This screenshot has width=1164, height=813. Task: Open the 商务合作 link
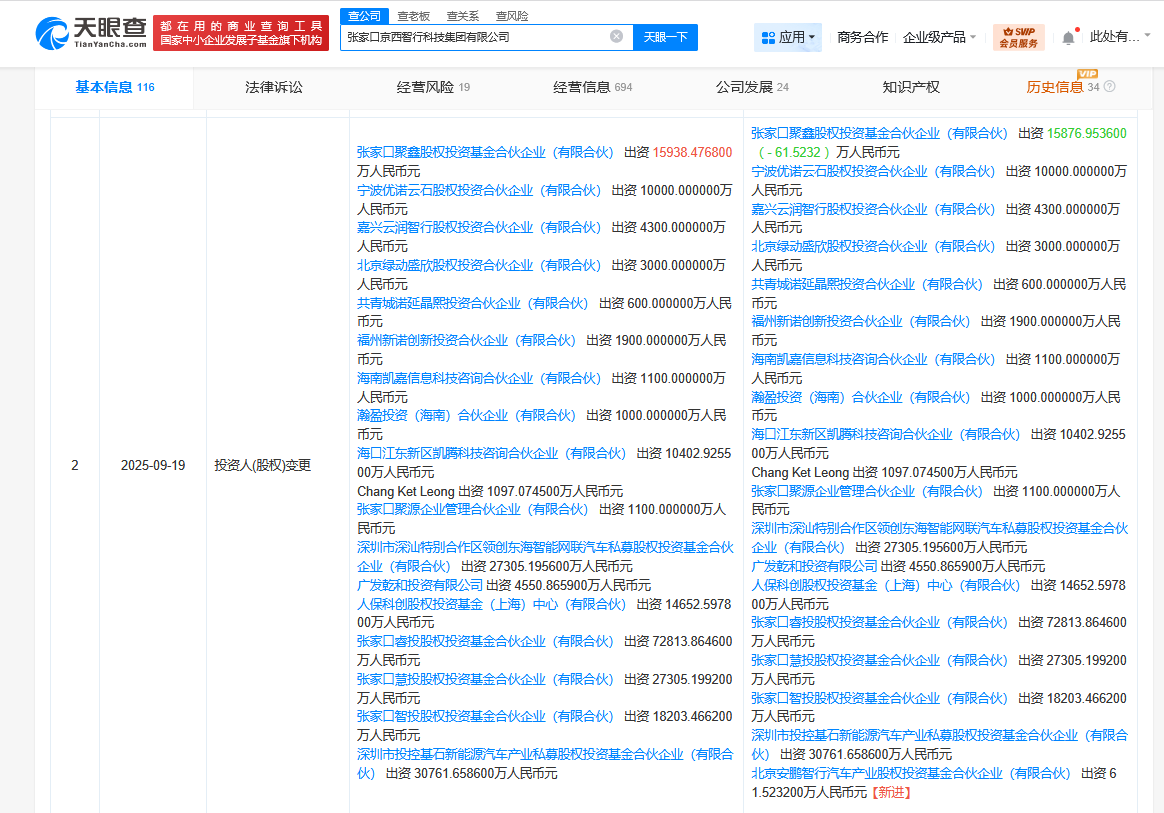(862, 37)
